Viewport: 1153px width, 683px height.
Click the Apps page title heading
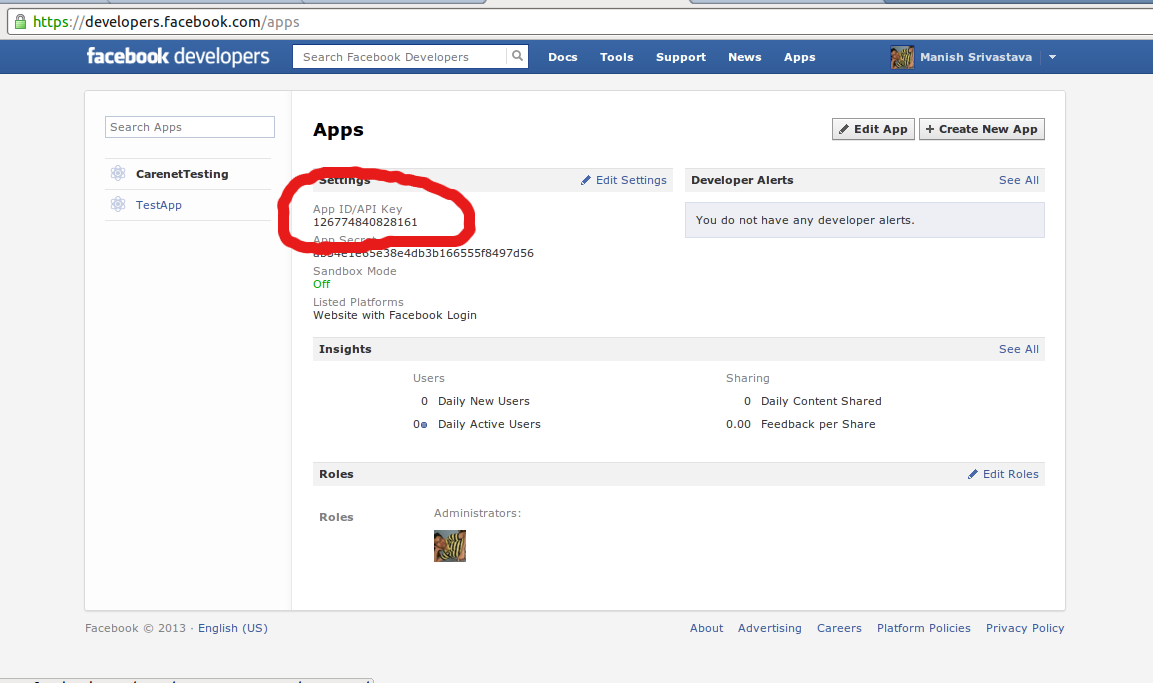338,129
